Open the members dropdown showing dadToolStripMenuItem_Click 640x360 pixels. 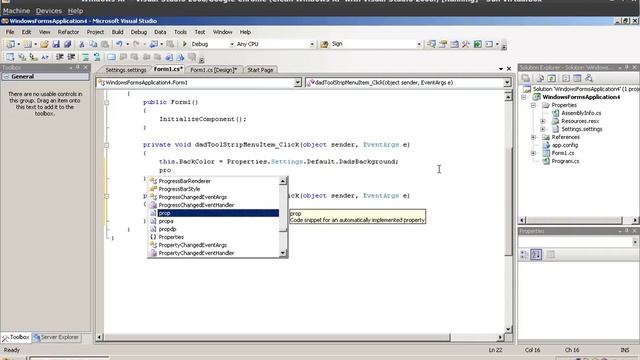coord(507,82)
